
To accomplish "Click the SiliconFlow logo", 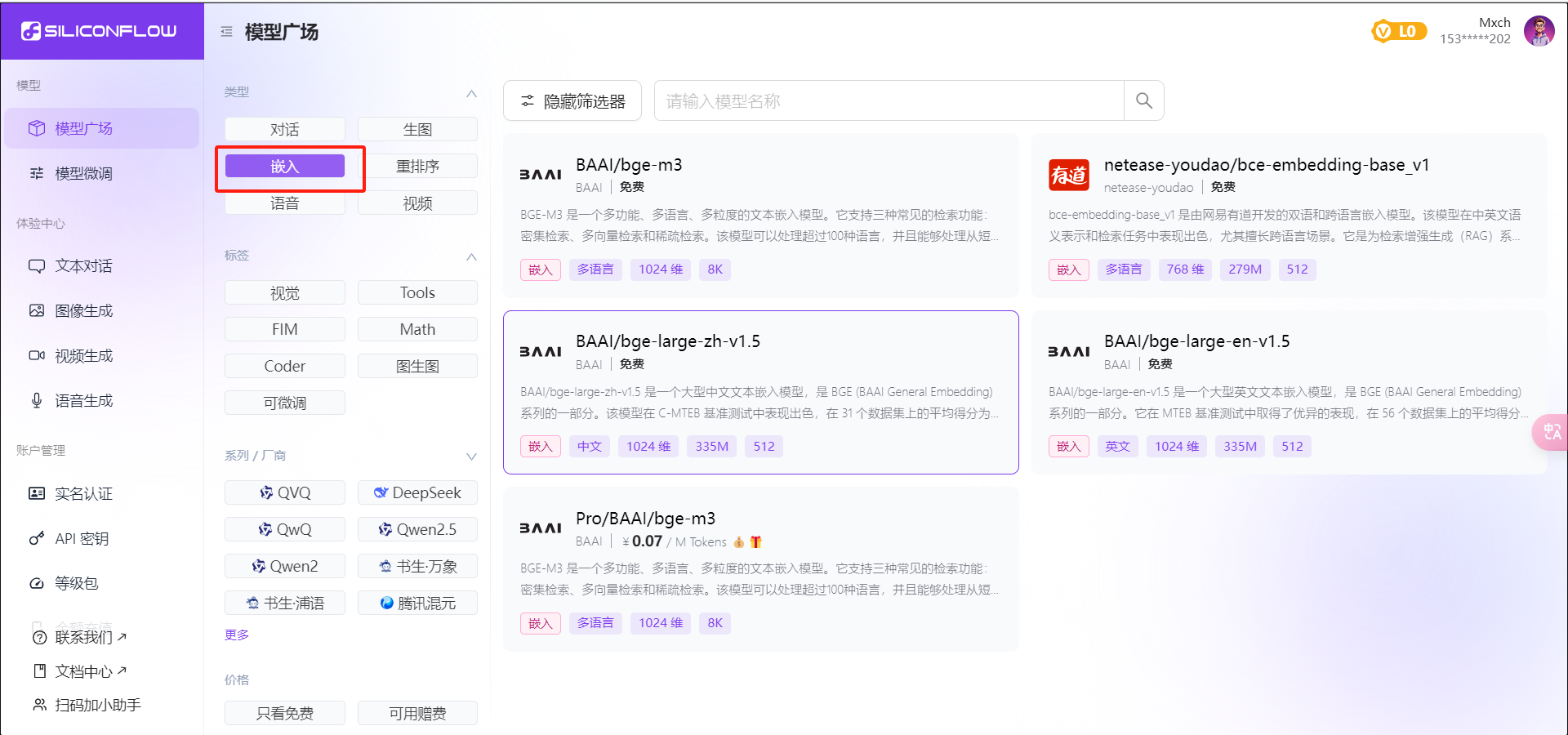I will pyautogui.click(x=100, y=31).
